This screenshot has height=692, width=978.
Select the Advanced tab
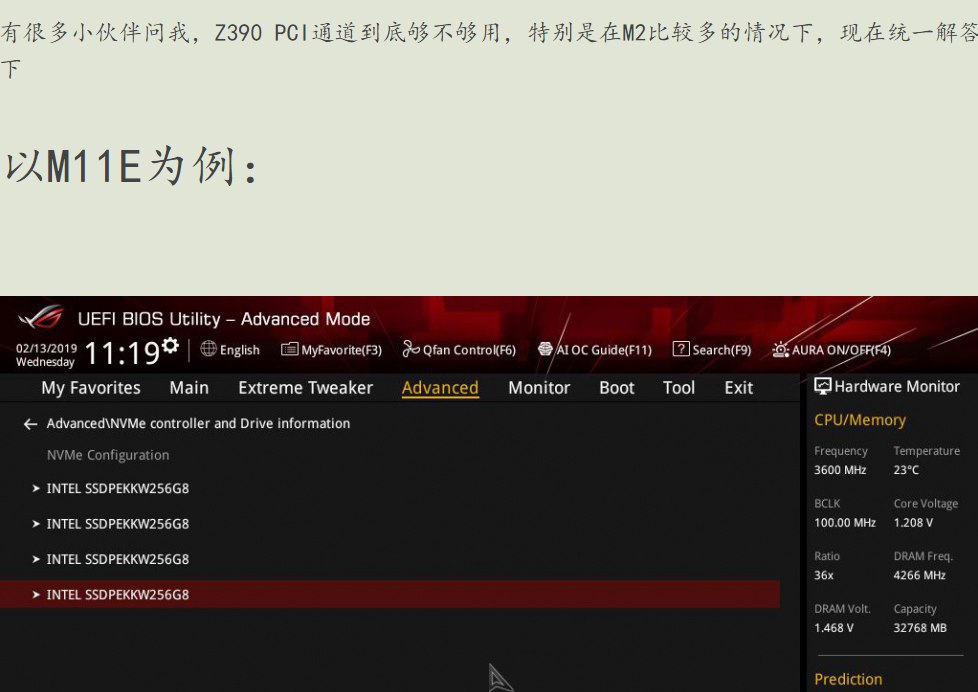440,388
